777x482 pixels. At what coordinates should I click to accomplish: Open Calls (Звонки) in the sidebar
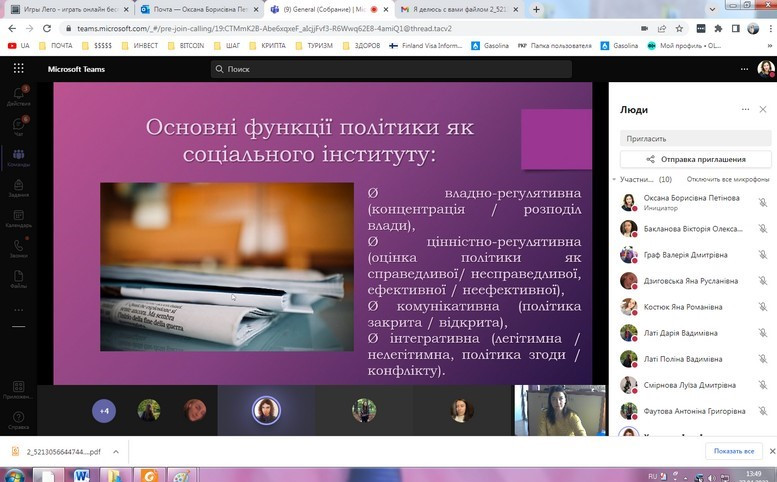point(18,249)
